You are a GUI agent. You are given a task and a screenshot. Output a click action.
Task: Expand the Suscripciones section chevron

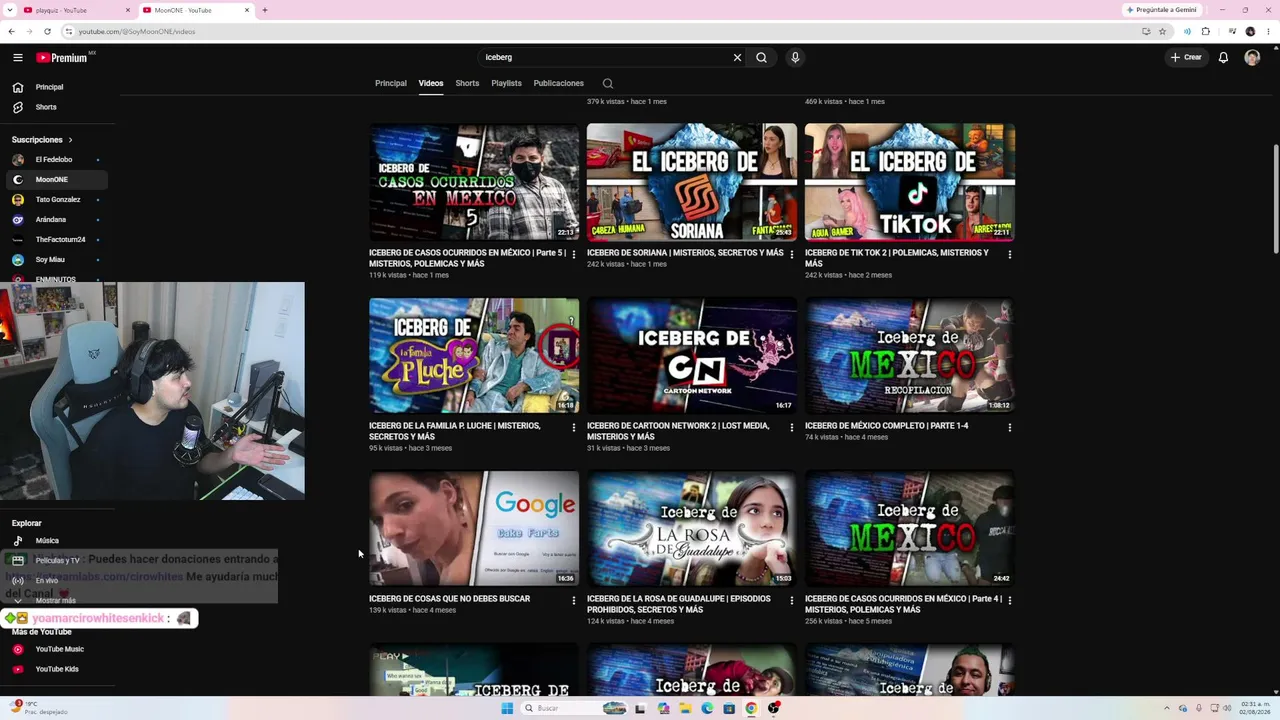click(x=70, y=140)
